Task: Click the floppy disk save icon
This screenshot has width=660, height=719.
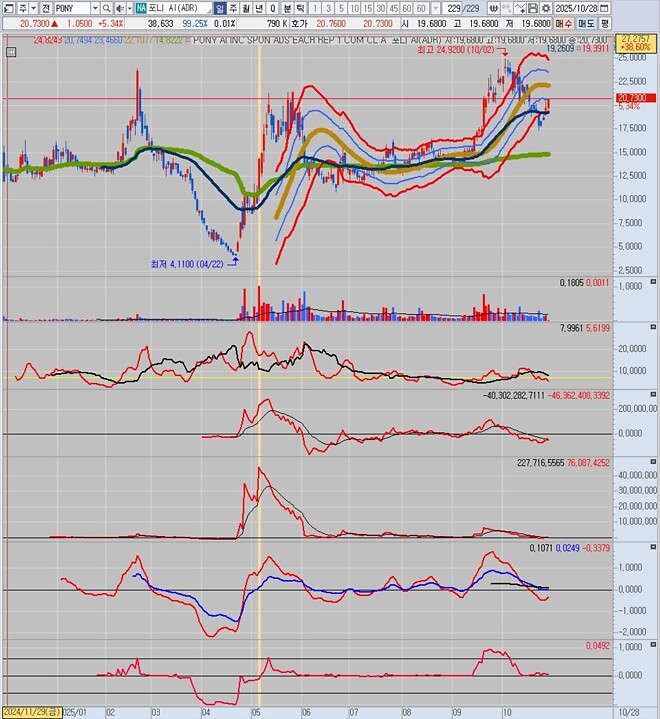Action: tap(532, 8)
